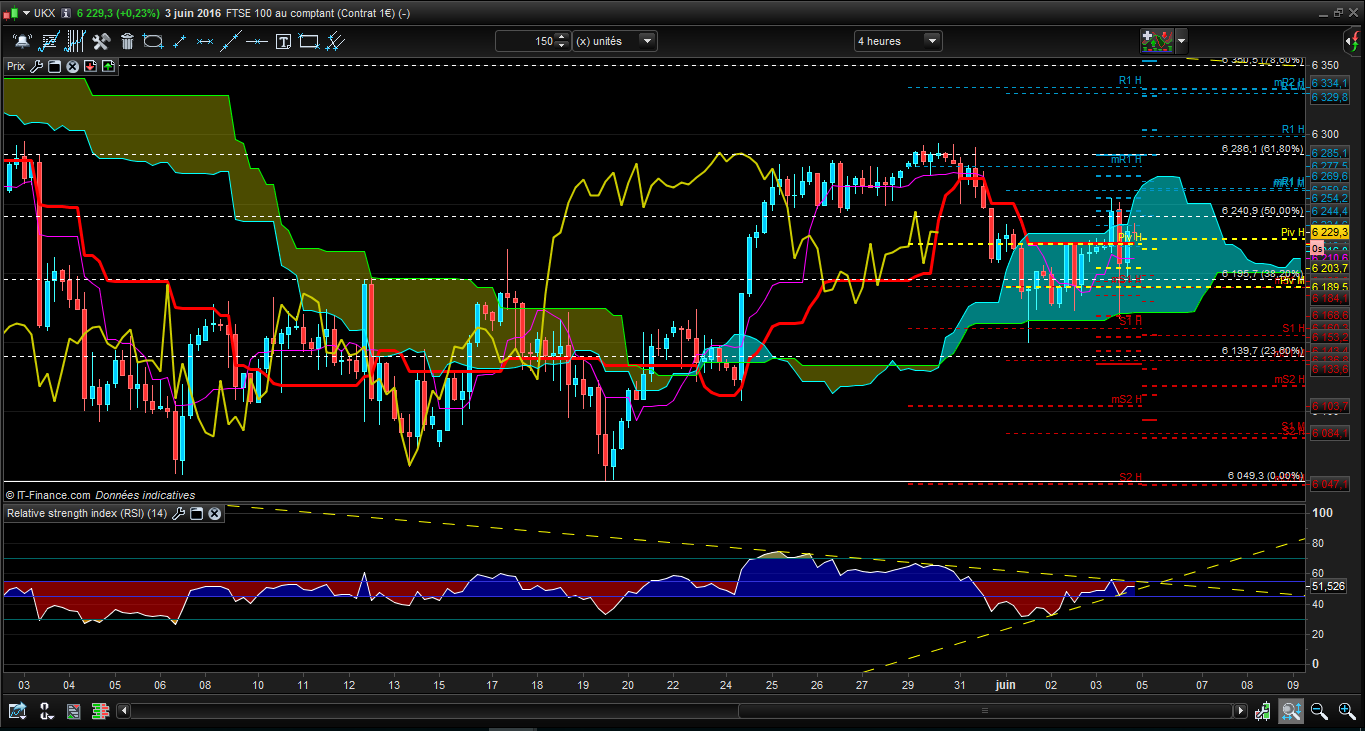Click the 6 229,3 (+0,23%) price text
The height and width of the screenshot is (731, 1365).
[118, 12]
